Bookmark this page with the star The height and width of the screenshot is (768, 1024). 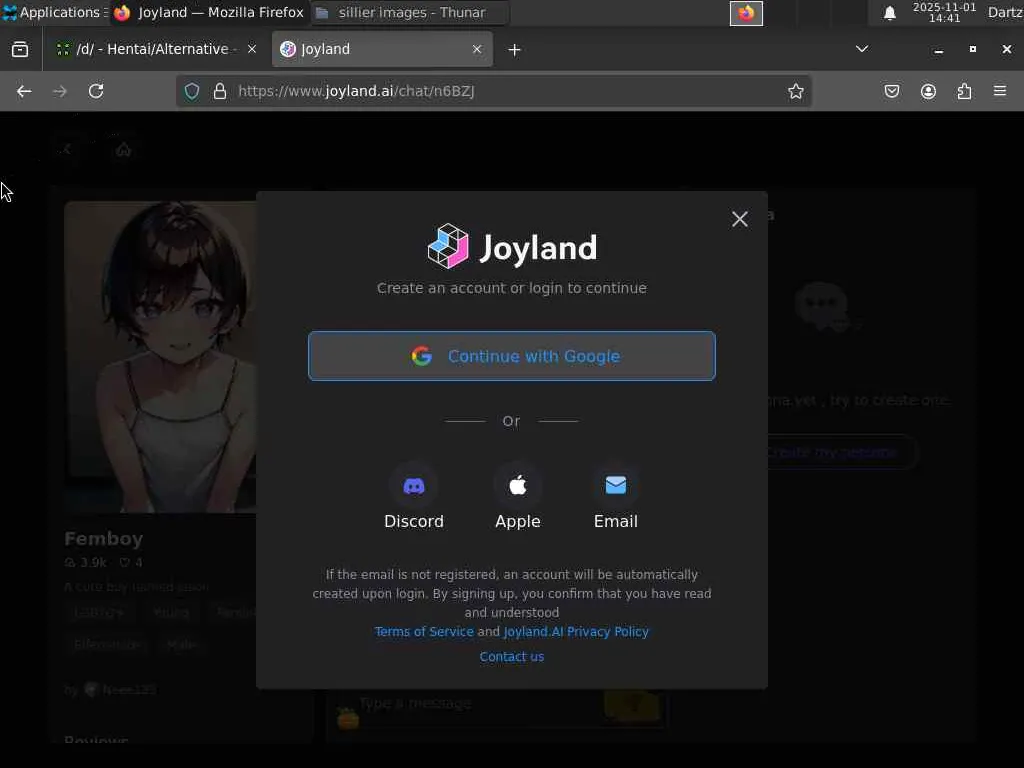[795, 91]
